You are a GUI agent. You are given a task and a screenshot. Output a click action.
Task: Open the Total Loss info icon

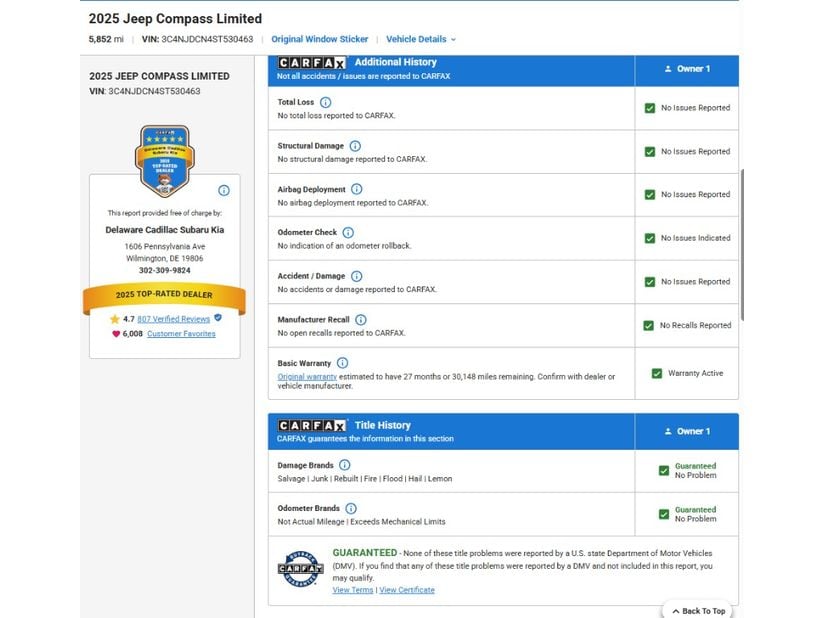325,102
